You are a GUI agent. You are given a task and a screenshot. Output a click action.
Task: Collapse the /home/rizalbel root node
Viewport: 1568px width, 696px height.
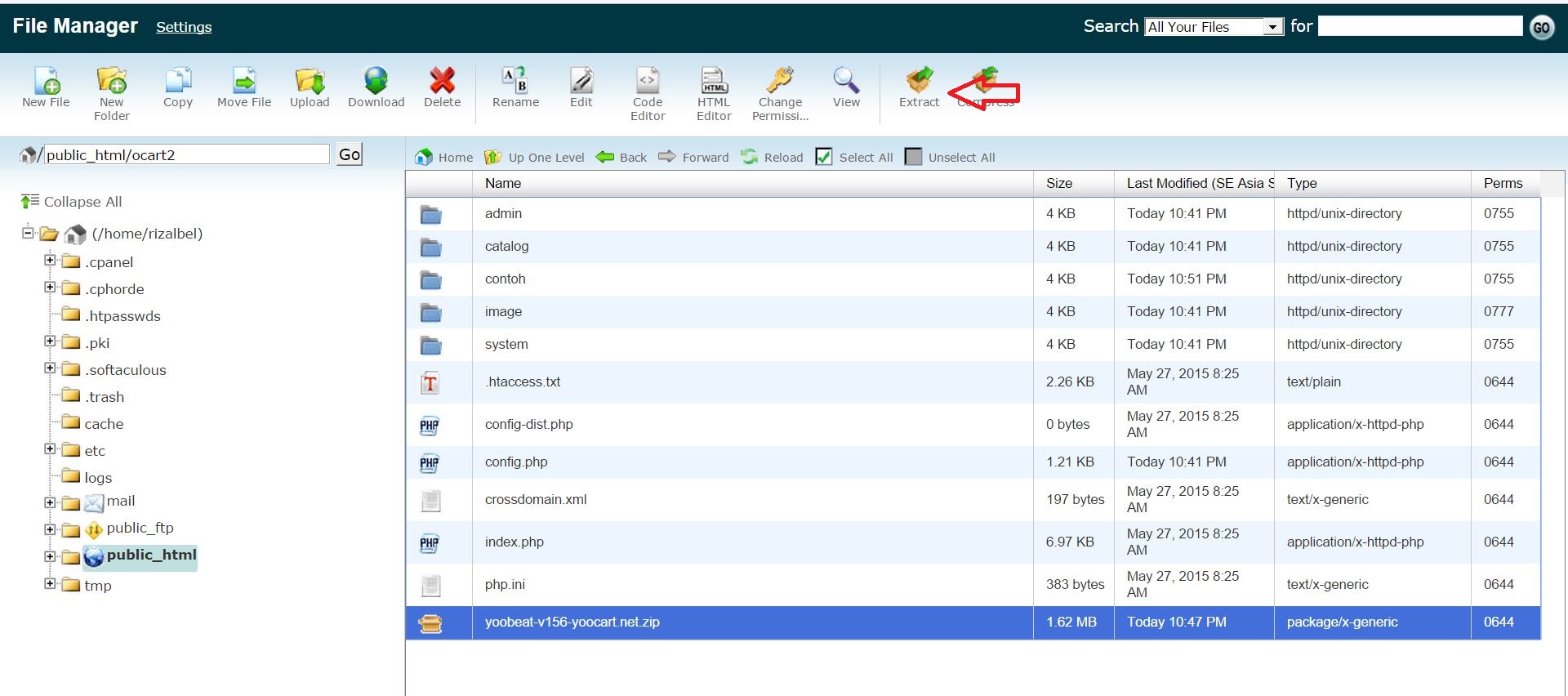pos(28,233)
